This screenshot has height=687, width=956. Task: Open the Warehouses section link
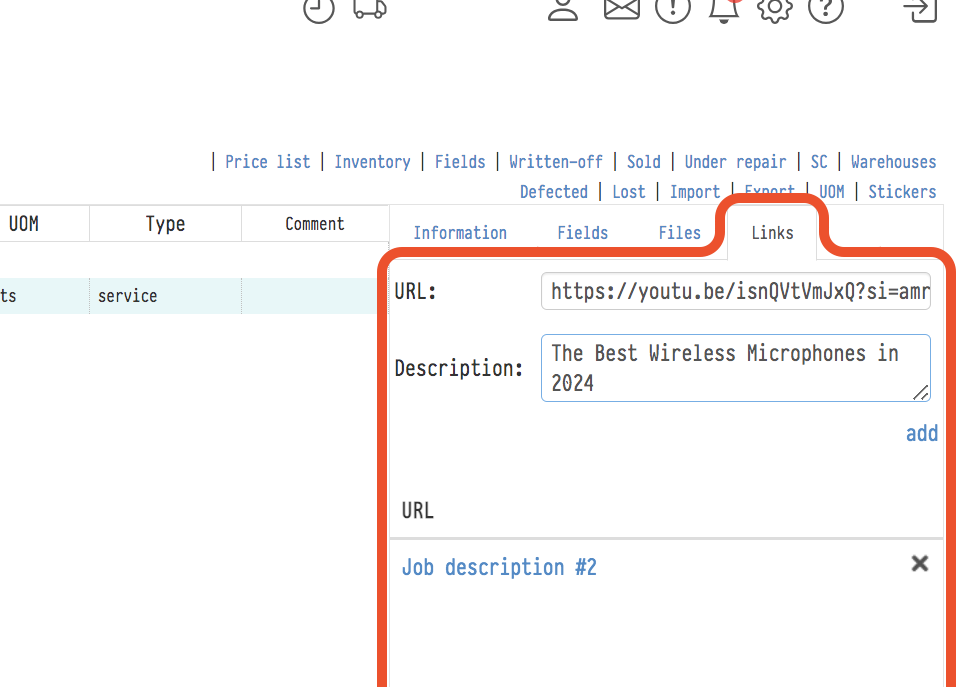[x=893, y=162]
